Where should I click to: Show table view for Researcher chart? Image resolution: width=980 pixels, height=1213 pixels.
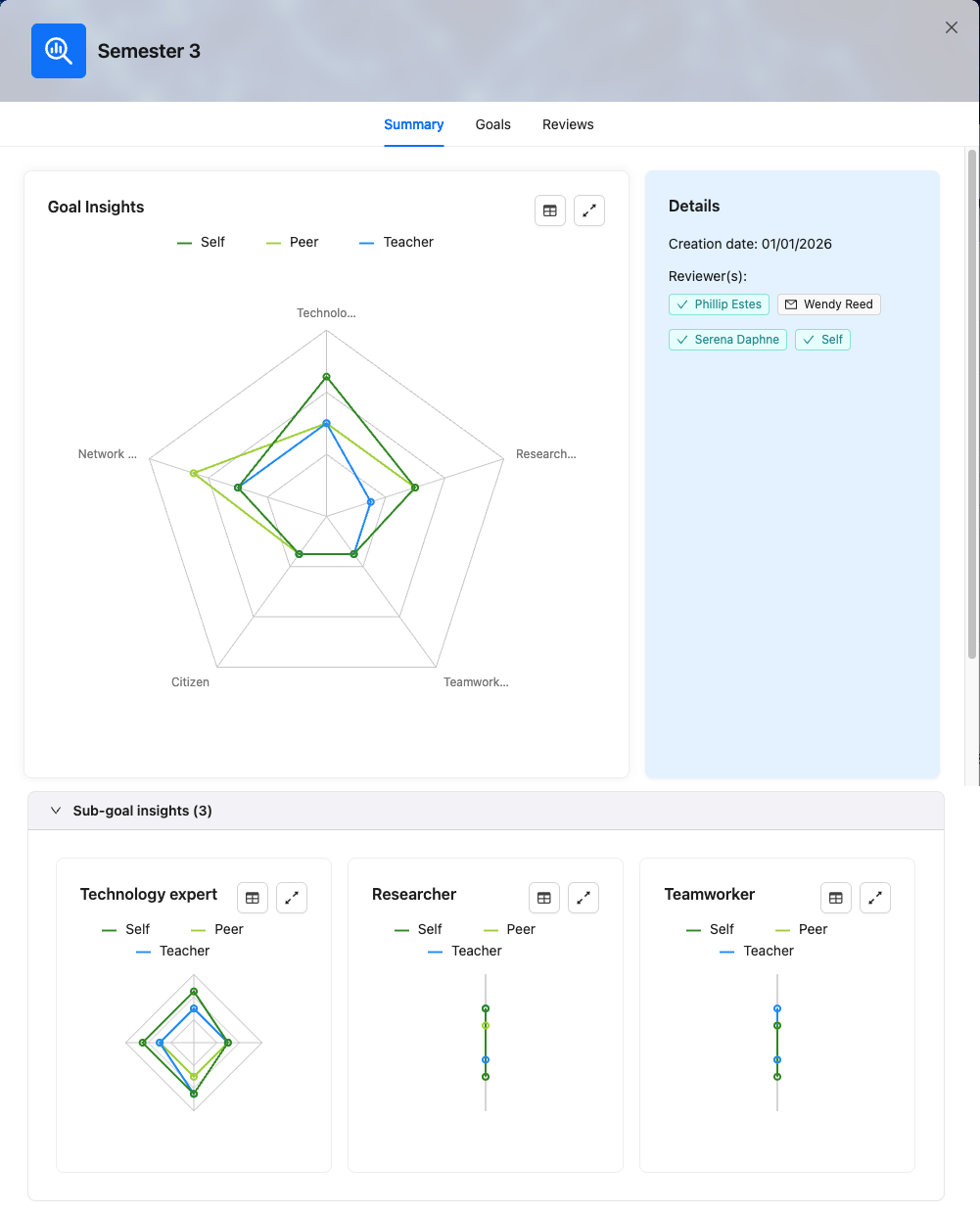(x=544, y=898)
